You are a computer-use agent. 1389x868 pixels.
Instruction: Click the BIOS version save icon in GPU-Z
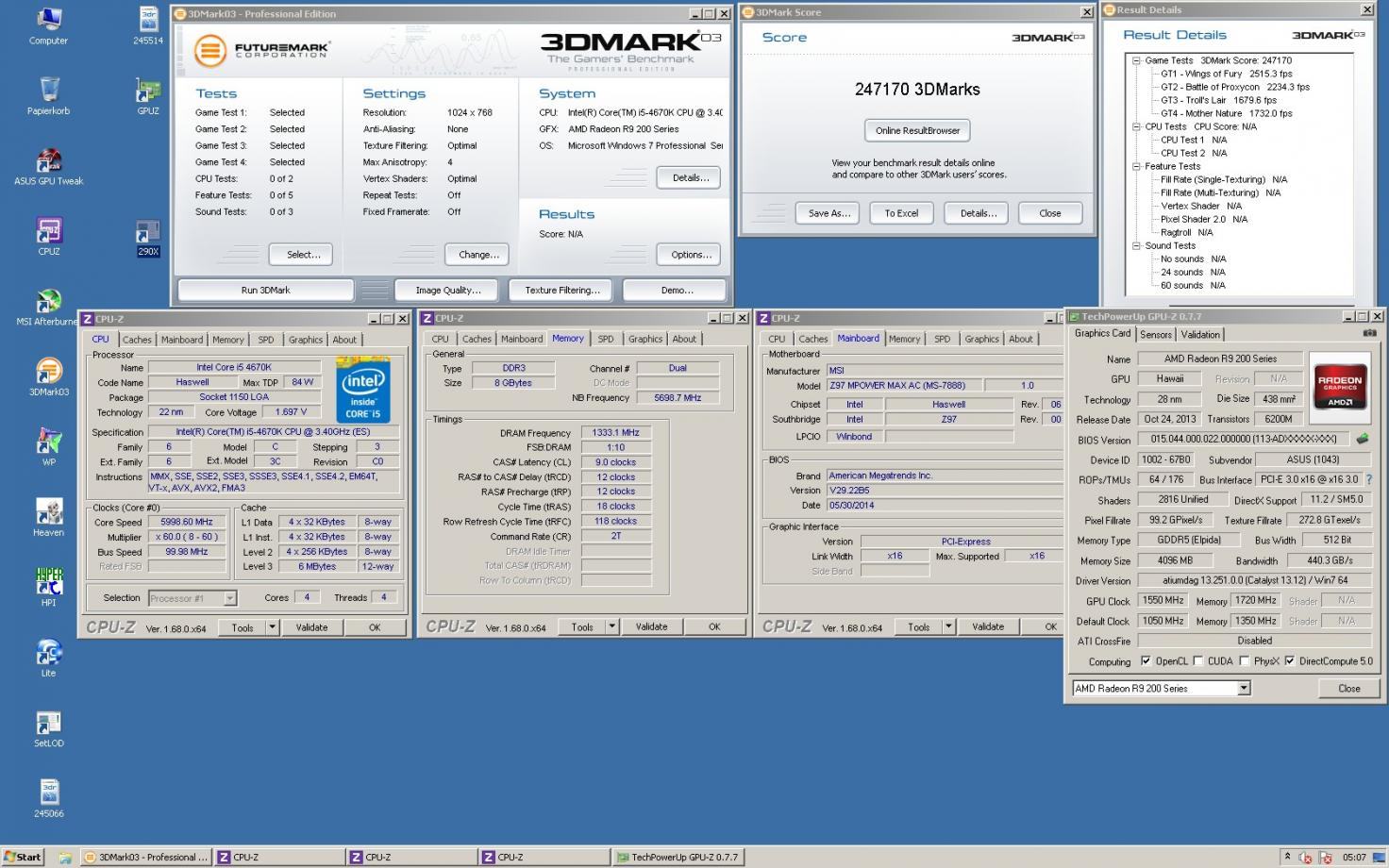(1362, 439)
